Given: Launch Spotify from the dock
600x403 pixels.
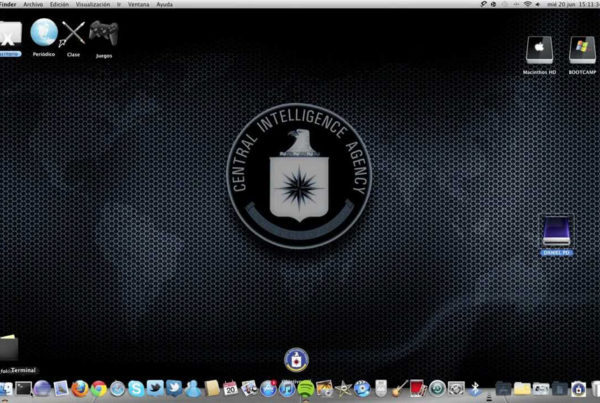Looking at the screenshot, I should 305,389.
